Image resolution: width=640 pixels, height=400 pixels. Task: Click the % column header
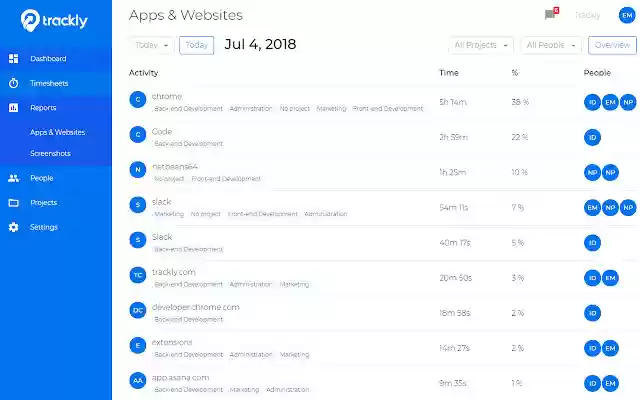[x=515, y=73]
